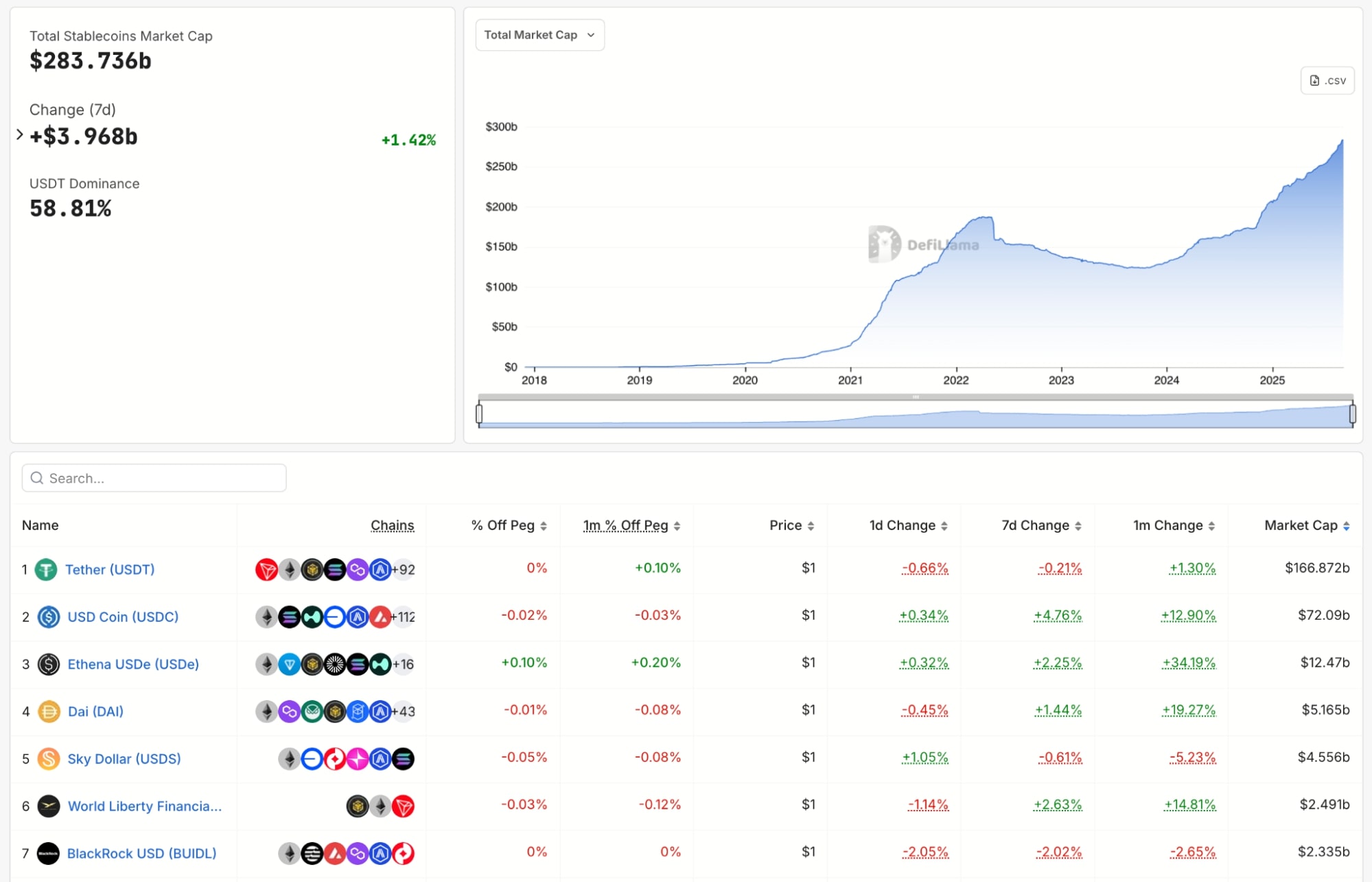The width and height of the screenshot is (1372, 882).
Task: Sort table by 1m Change column
Action: tap(1174, 526)
